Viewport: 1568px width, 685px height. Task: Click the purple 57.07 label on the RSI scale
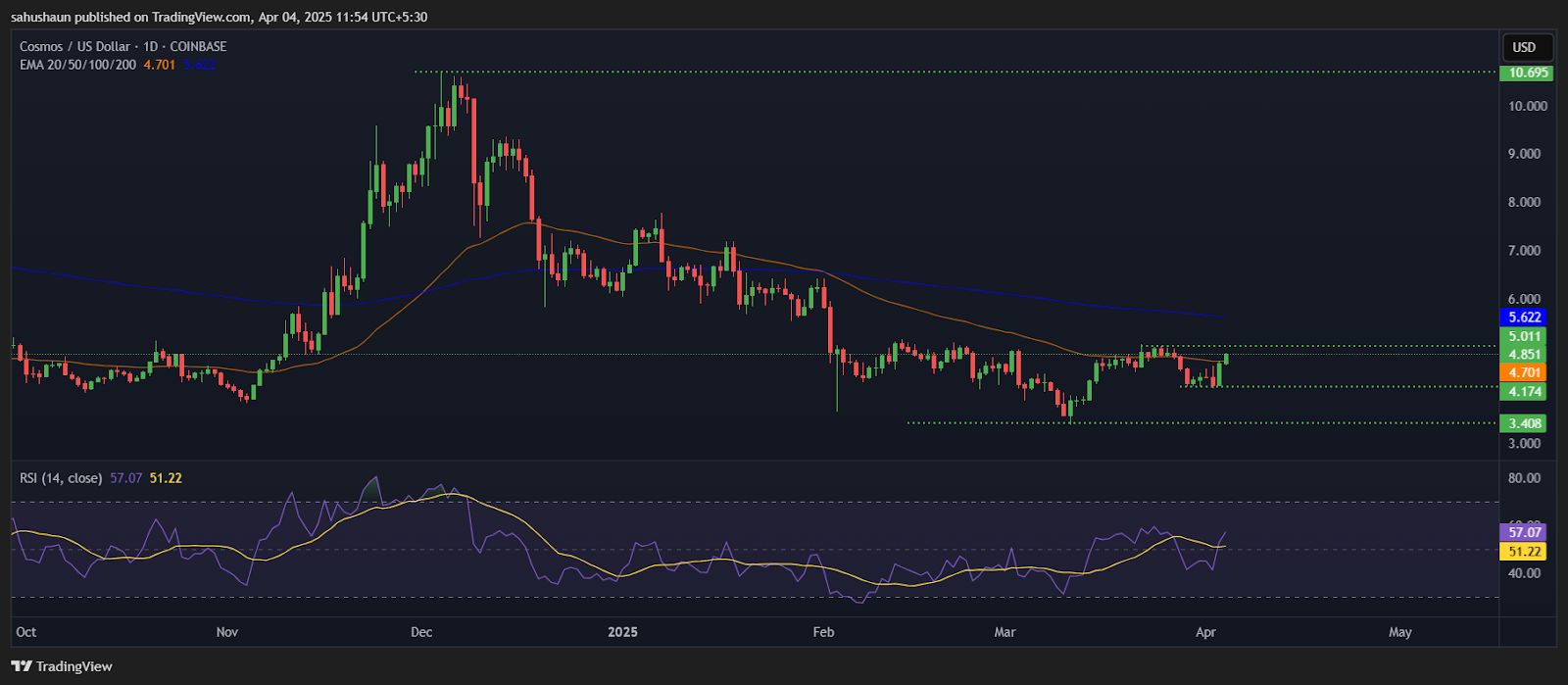pyautogui.click(x=1525, y=532)
